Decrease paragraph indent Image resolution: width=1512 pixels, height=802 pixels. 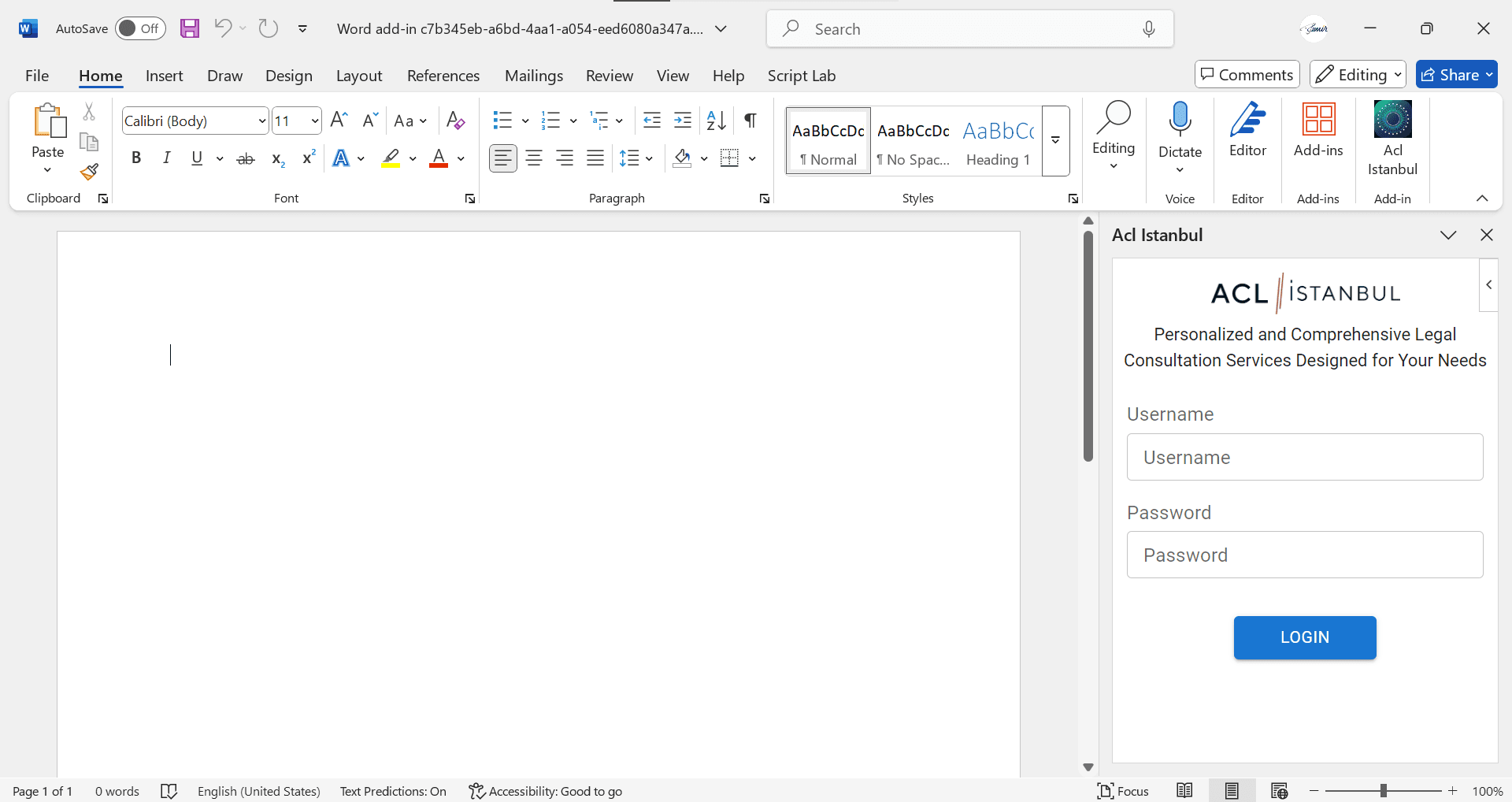coord(652,120)
